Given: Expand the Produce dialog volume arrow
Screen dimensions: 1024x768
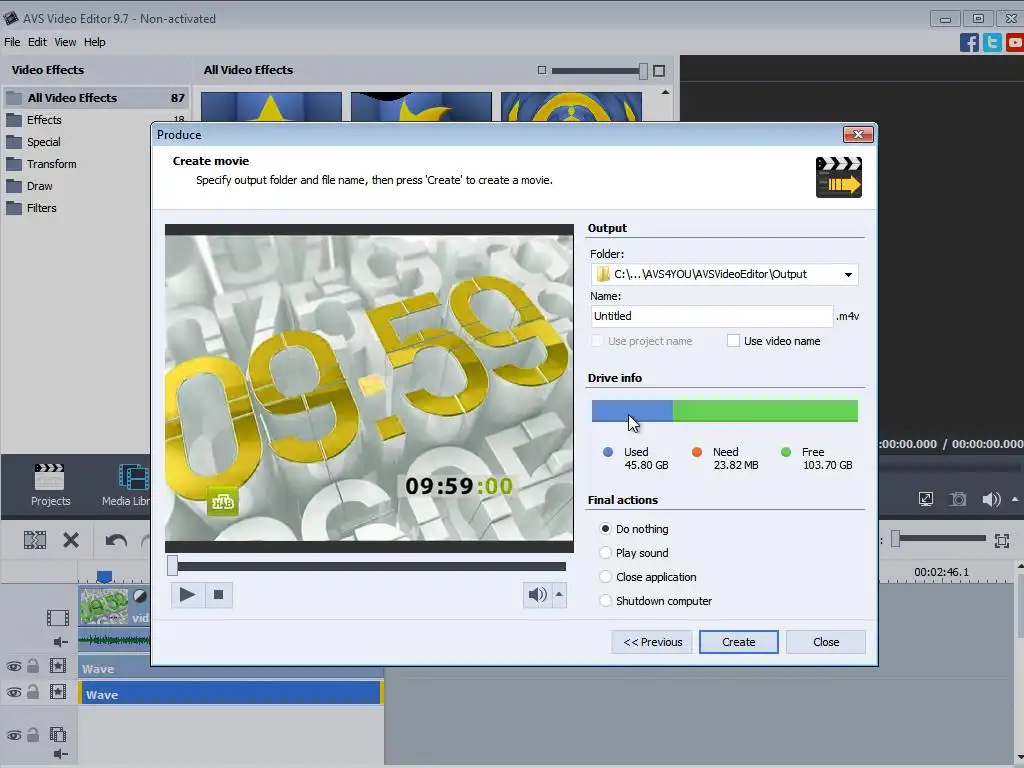Looking at the screenshot, I should tap(559, 594).
